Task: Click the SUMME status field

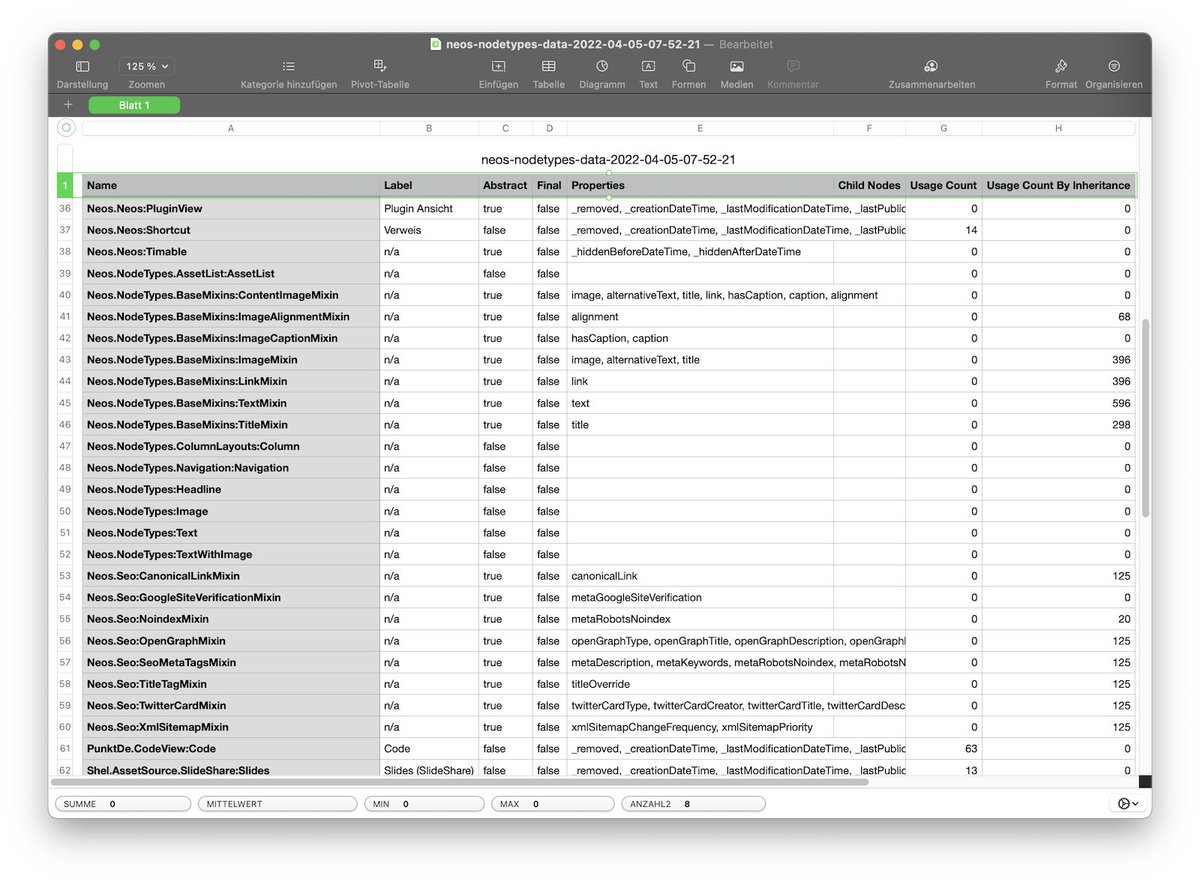Action: click(x=122, y=804)
